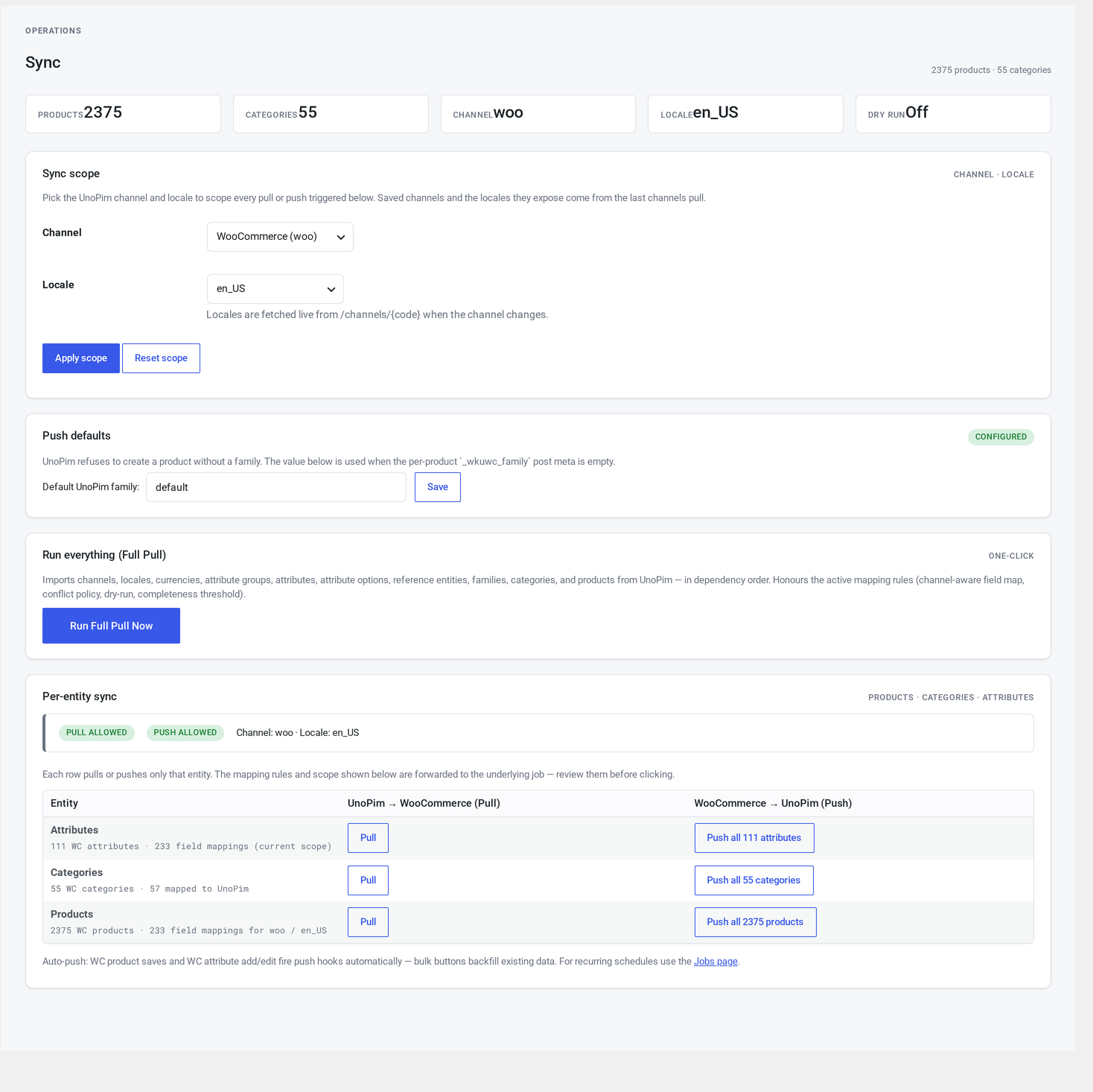Click the Apply scope button
This screenshot has height=1092, width=1093.
coord(81,358)
